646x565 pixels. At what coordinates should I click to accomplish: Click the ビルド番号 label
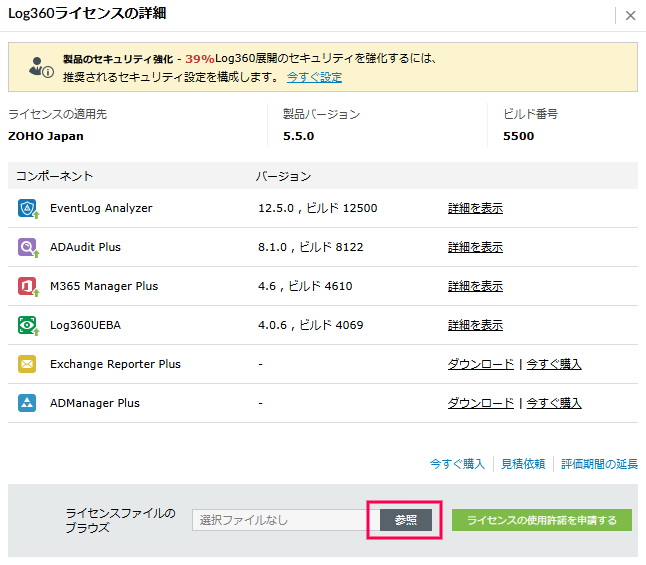pos(530,114)
